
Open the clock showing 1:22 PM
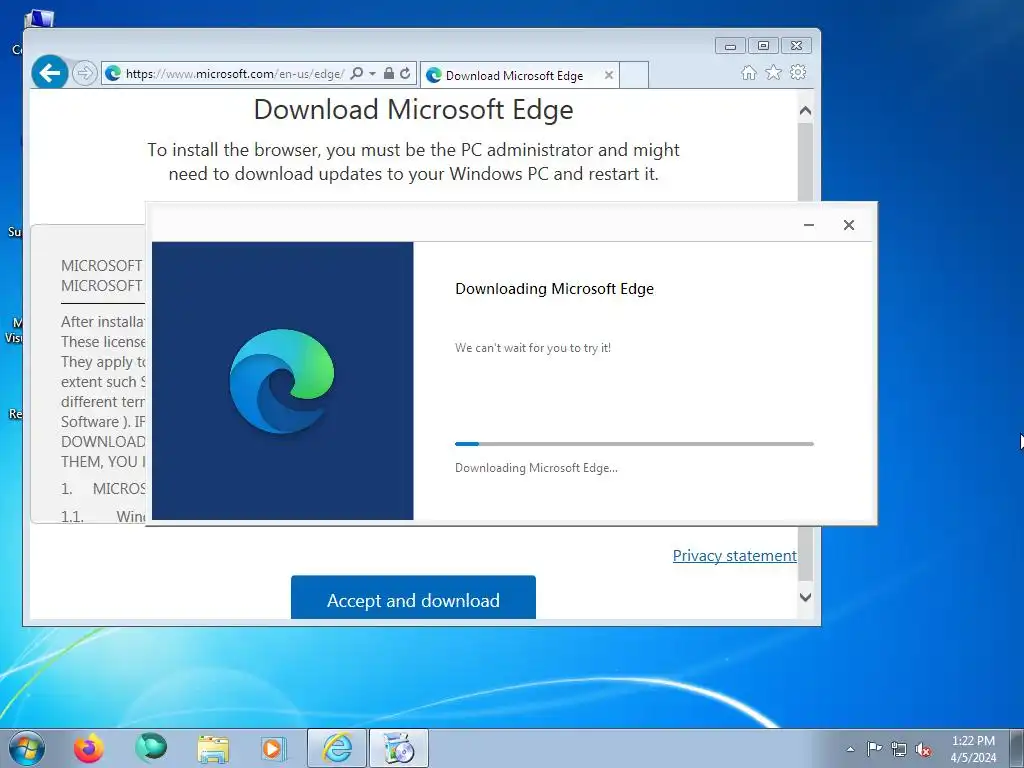click(x=973, y=749)
